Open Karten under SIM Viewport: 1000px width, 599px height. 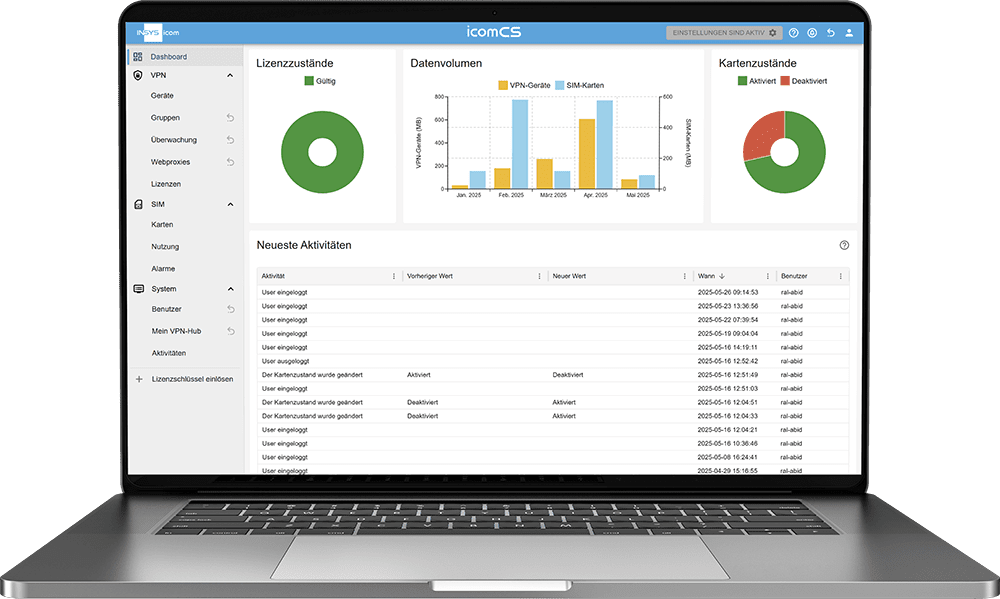tap(162, 225)
